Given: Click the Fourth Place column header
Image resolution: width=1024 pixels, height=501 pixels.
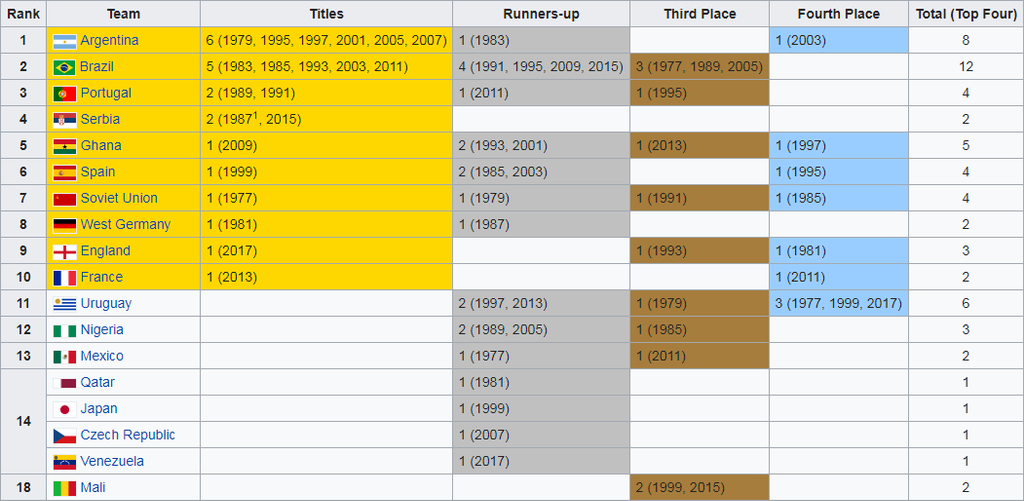Looking at the screenshot, I should [x=839, y=14].
